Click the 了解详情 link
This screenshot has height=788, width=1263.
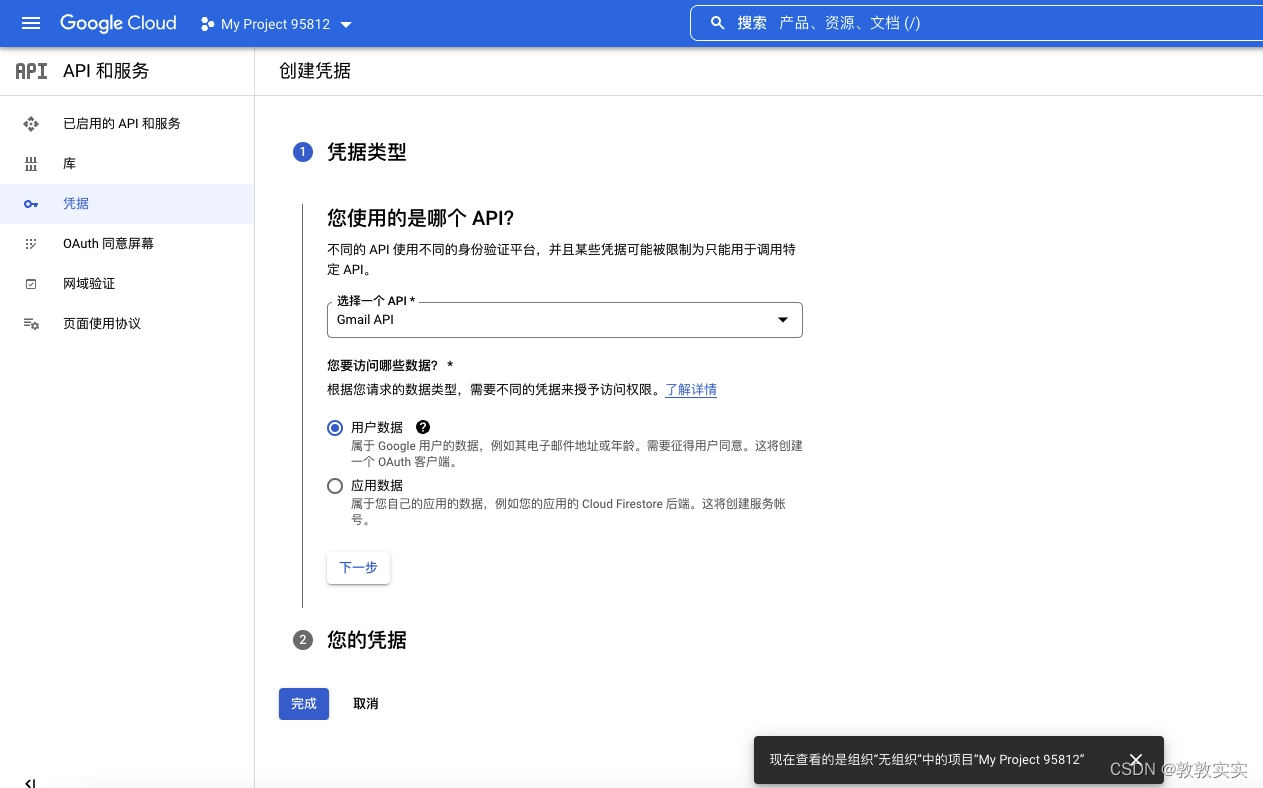pyautogui.click(x=691, y=390)
